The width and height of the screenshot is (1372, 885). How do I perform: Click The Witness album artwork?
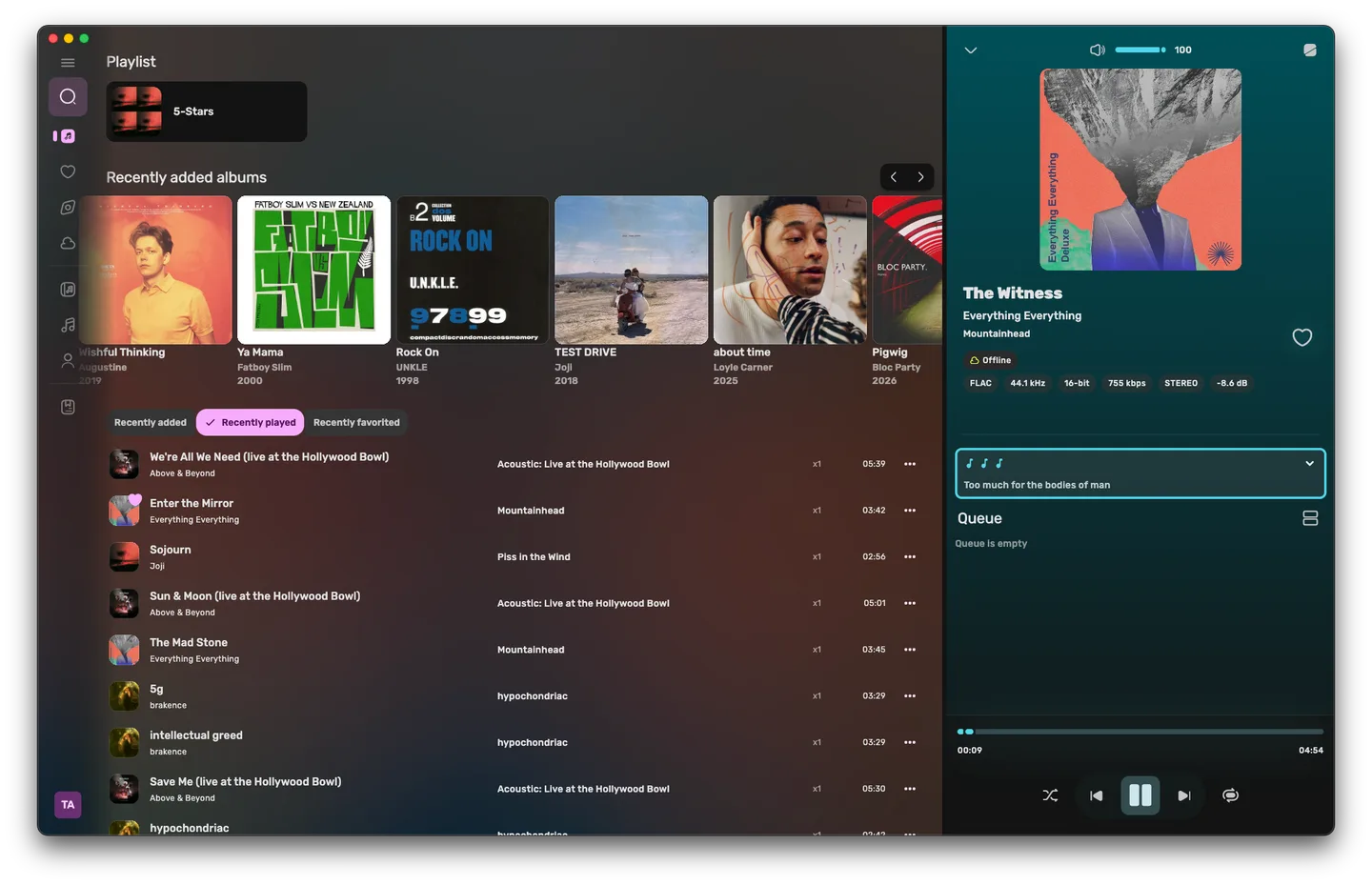1140,170
